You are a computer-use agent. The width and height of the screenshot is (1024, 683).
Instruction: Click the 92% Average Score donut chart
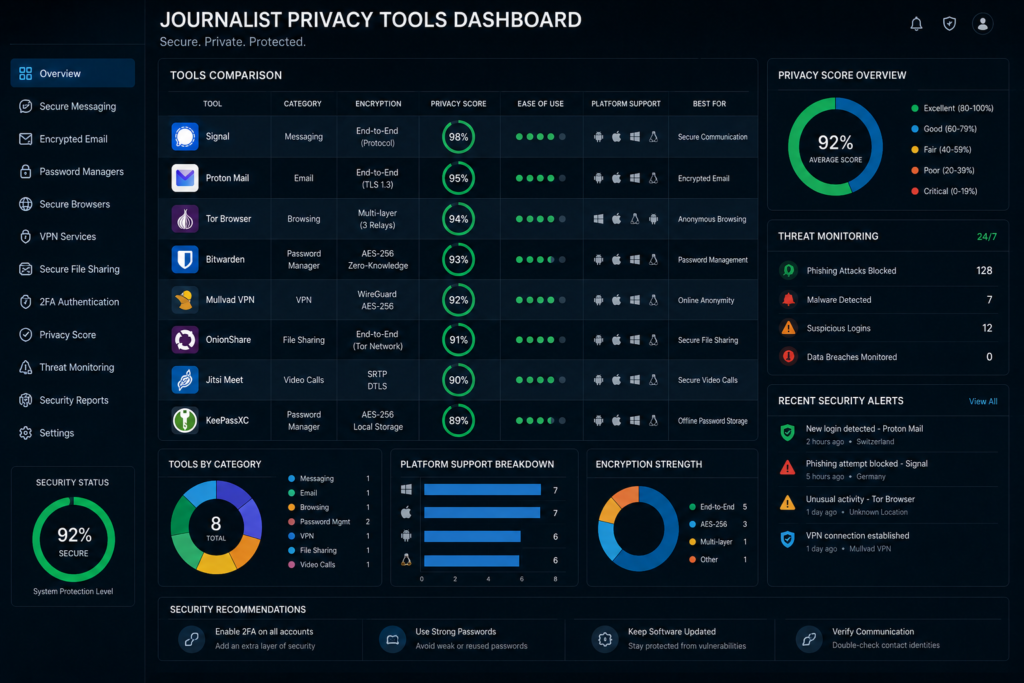click(x=835, y=147)
